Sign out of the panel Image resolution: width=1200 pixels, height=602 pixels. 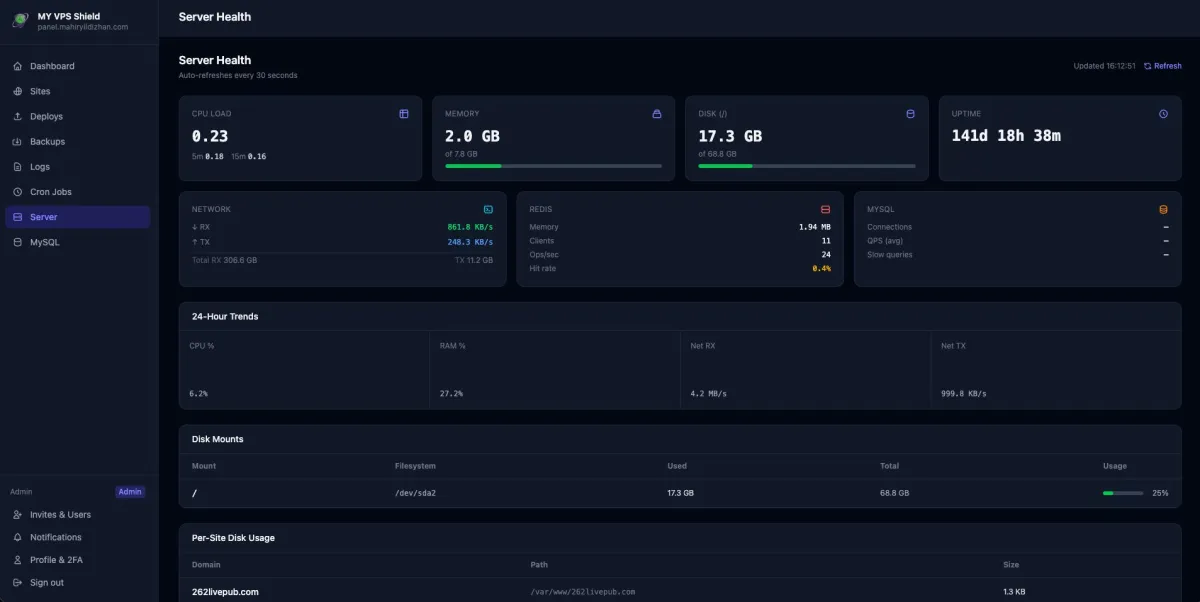(78, 583)
